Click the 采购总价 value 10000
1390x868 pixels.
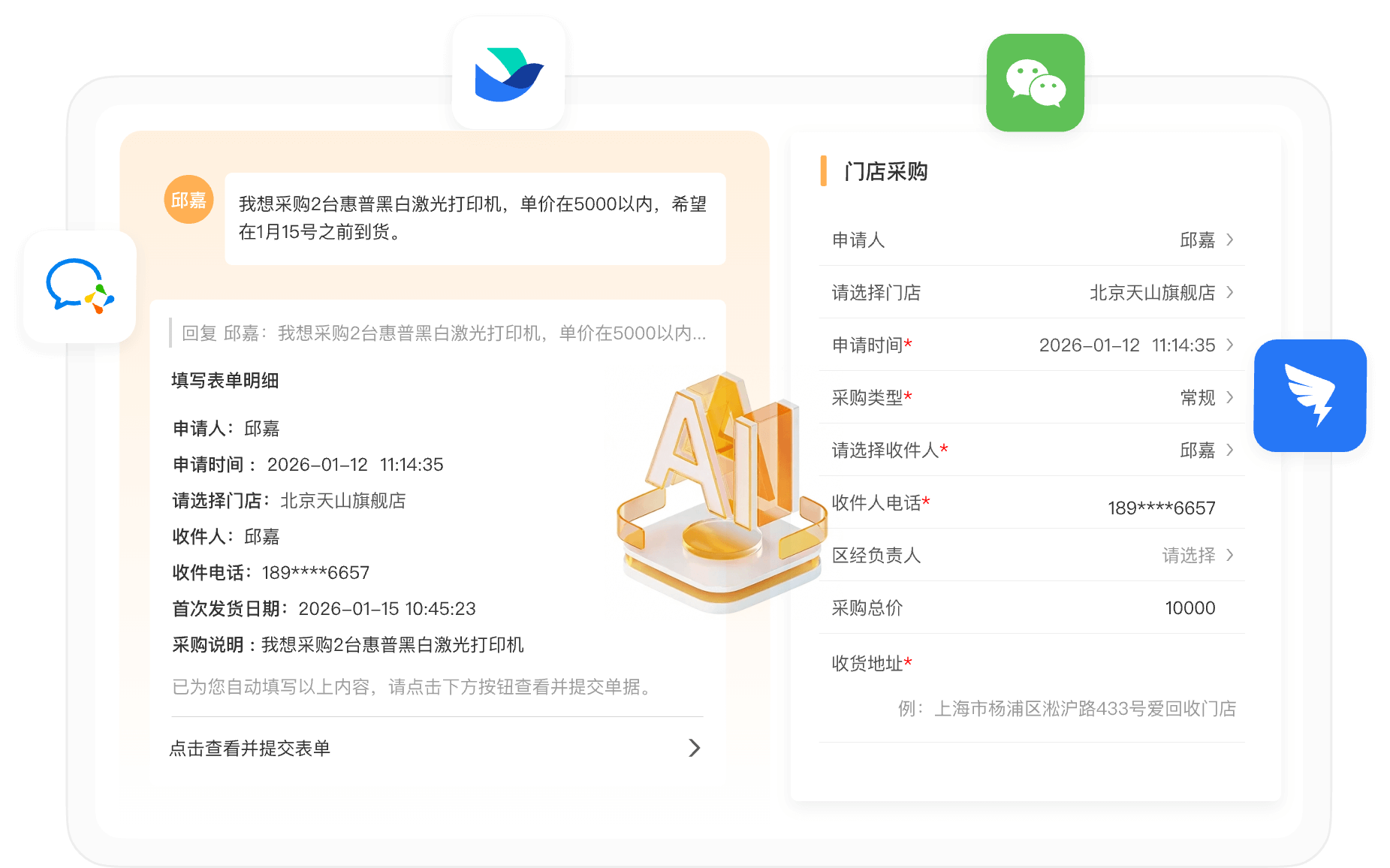click(1189, 607)
